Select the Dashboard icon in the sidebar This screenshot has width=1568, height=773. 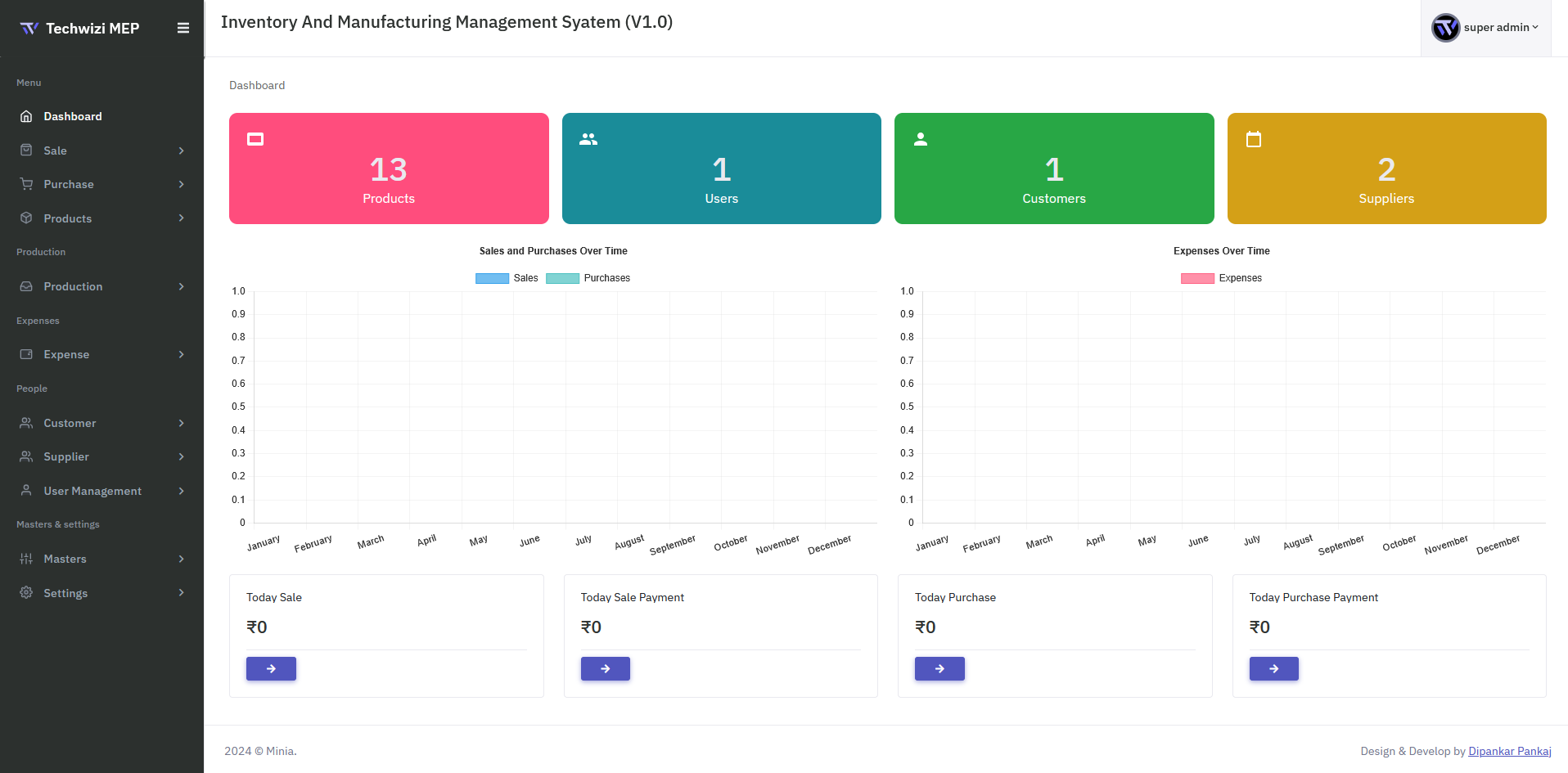point(26,116)
